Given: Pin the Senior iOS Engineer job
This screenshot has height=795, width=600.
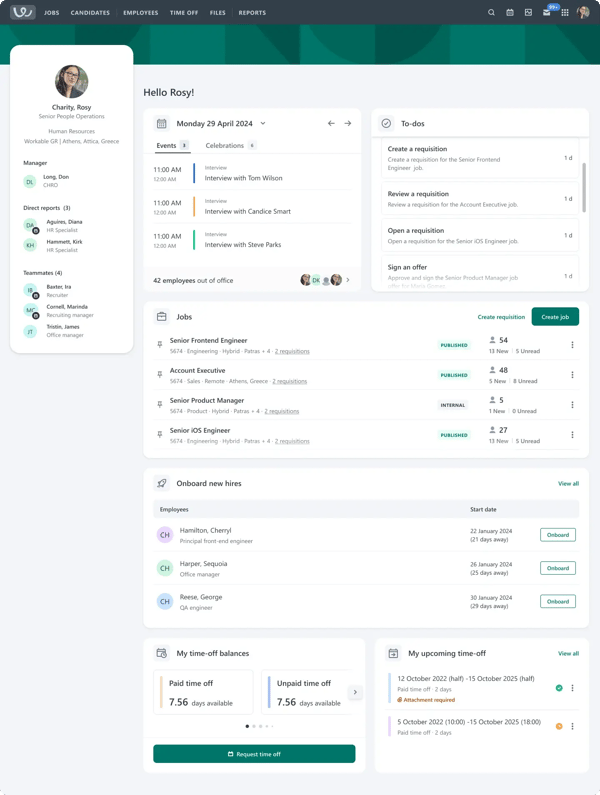Looking at the screenshot, I should (160, 435).
